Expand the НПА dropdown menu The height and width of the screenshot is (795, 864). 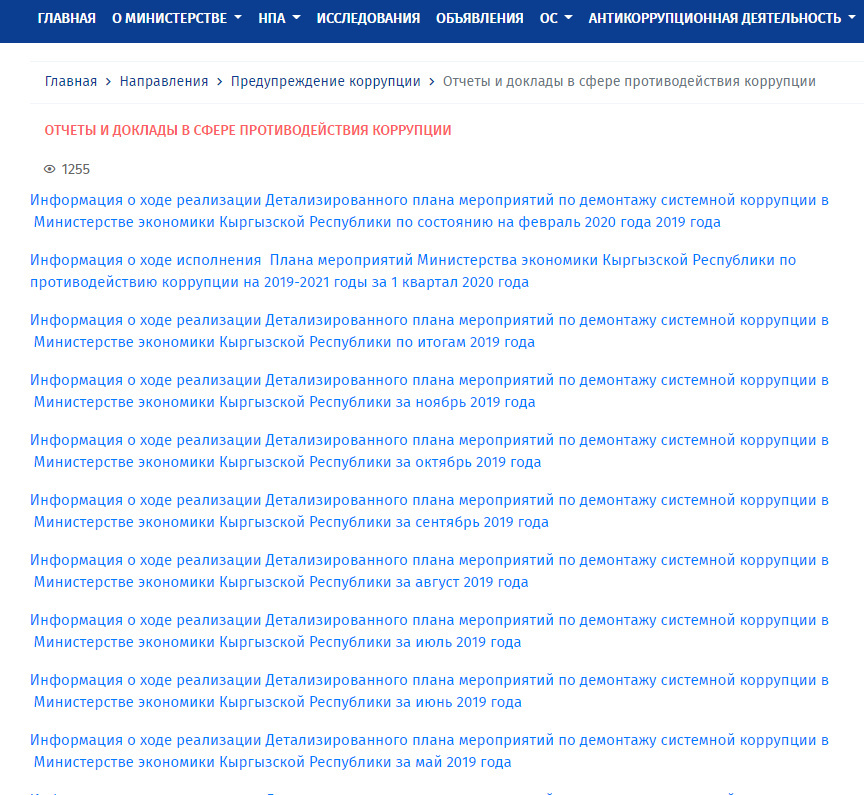tap(278, 18)
